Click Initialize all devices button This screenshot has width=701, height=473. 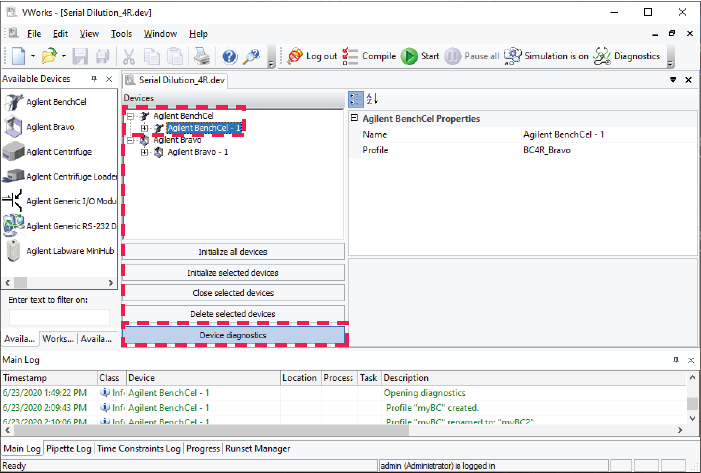click(x=233, y=252)
